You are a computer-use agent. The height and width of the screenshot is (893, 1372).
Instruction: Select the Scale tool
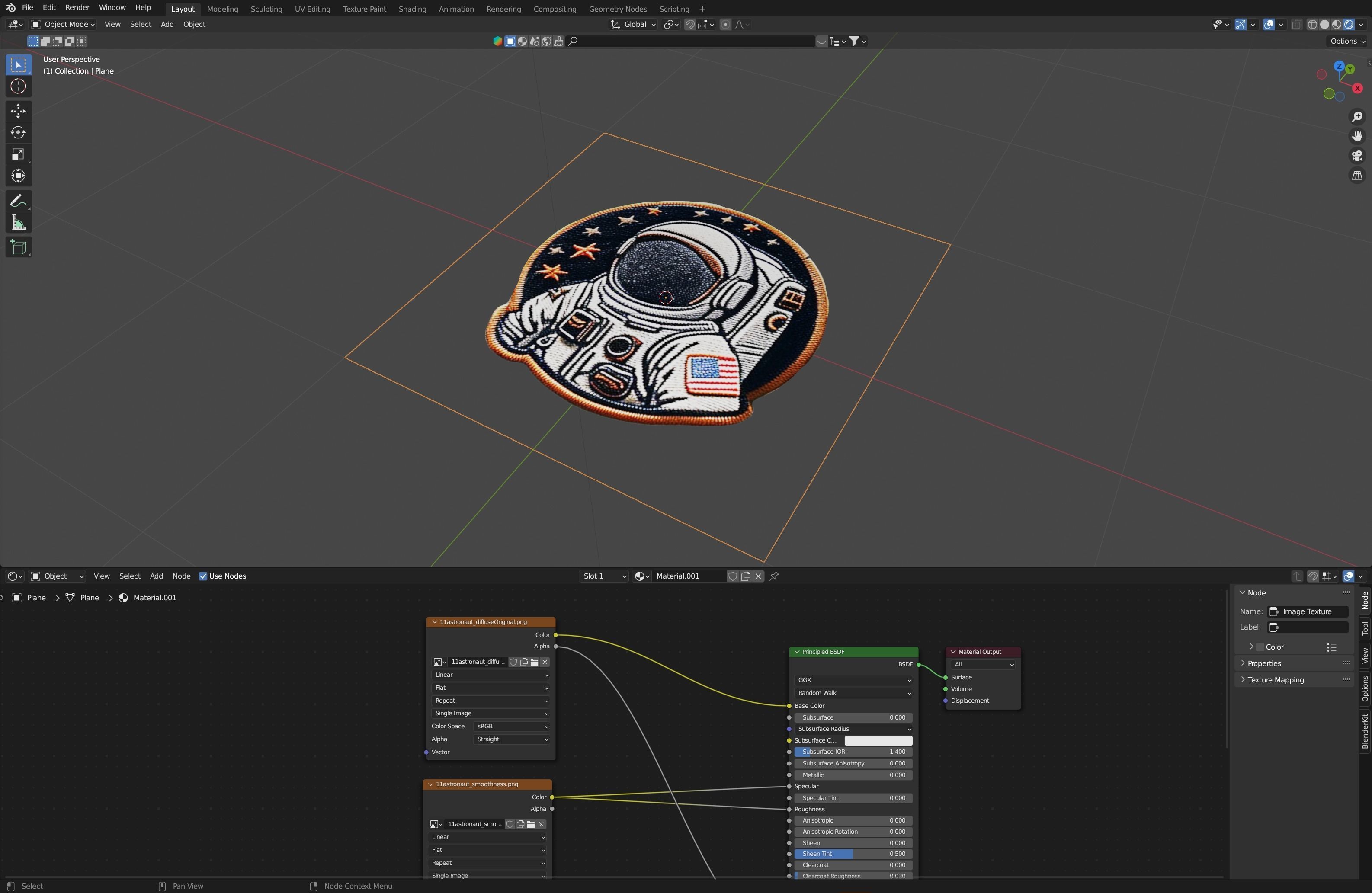(x=18, y=154)
